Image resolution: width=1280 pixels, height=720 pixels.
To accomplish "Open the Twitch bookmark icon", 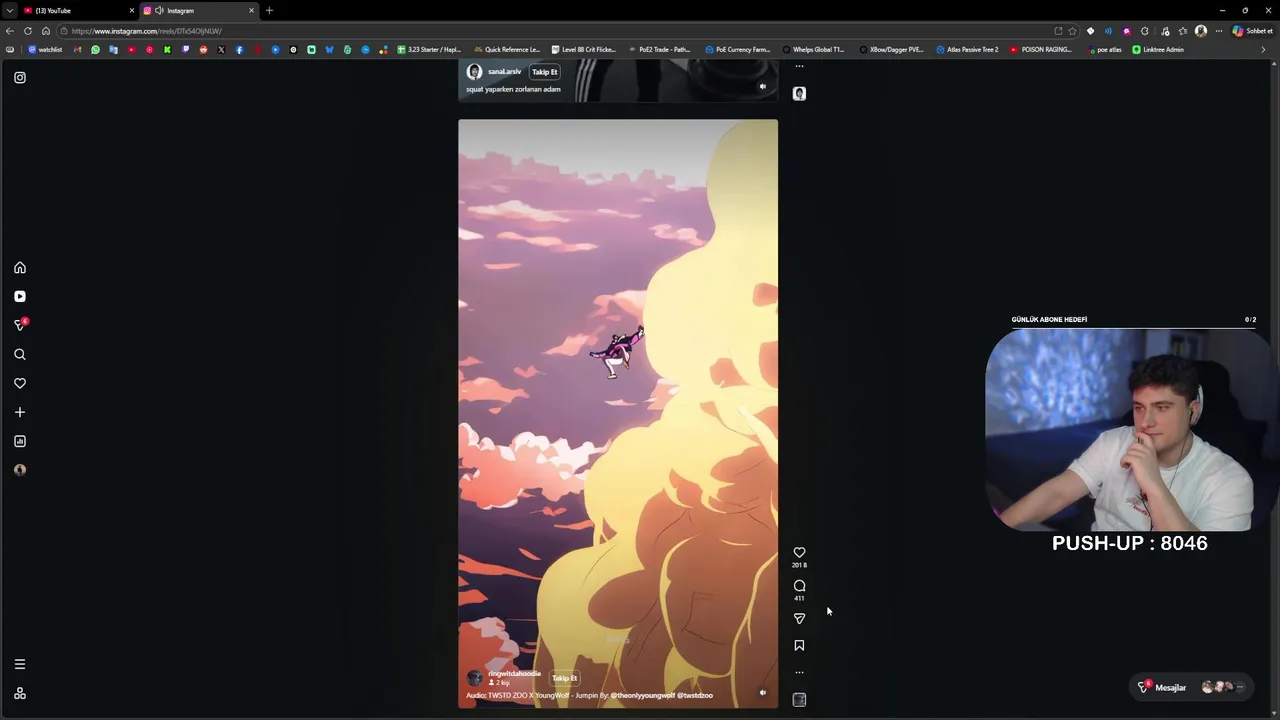I will pyautogui.click(x=185, y=49).
